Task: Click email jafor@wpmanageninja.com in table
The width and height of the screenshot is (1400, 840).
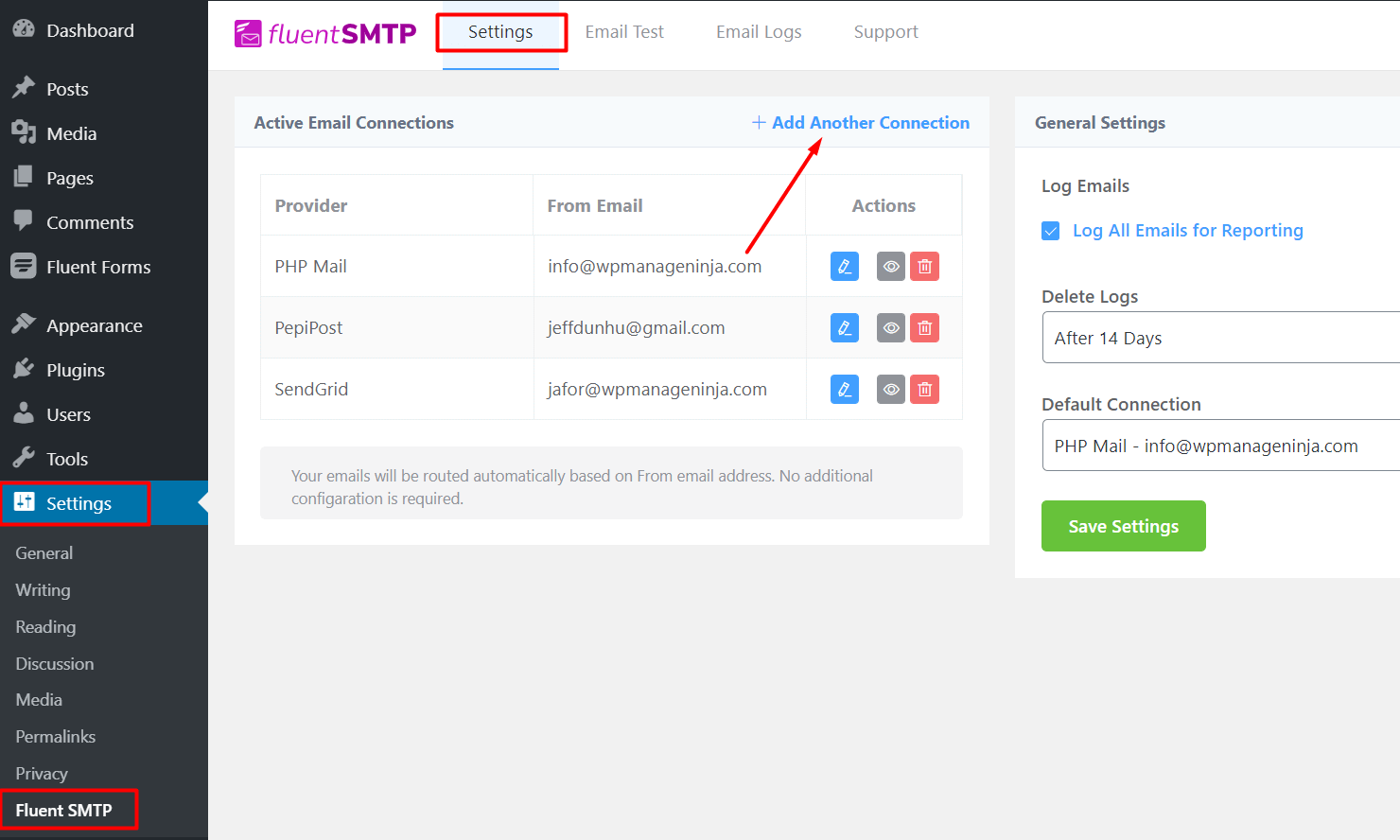Action: 657,390
